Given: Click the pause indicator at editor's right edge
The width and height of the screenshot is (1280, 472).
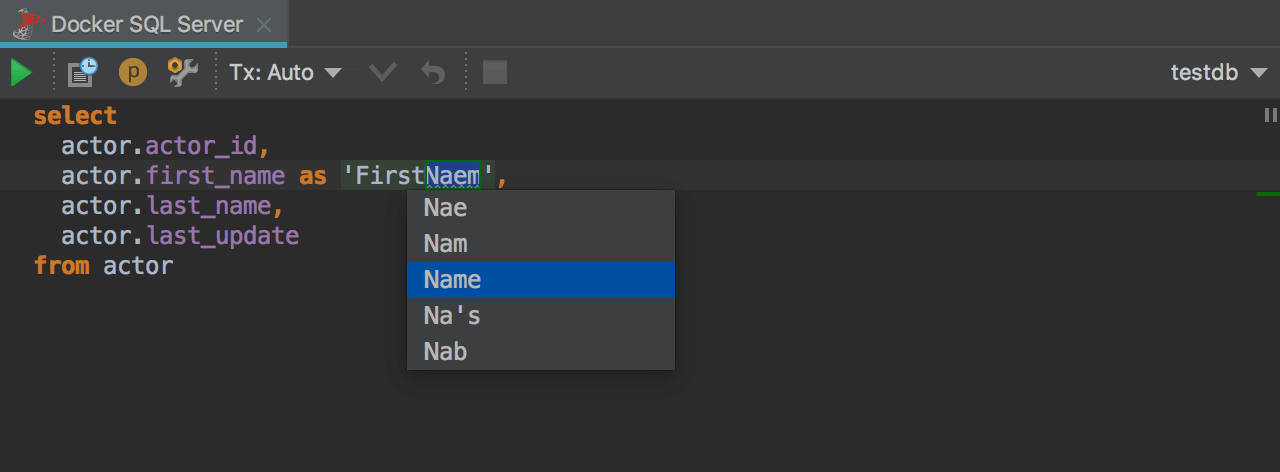Looking at the screenshot, I should [x=1271, y=115].
